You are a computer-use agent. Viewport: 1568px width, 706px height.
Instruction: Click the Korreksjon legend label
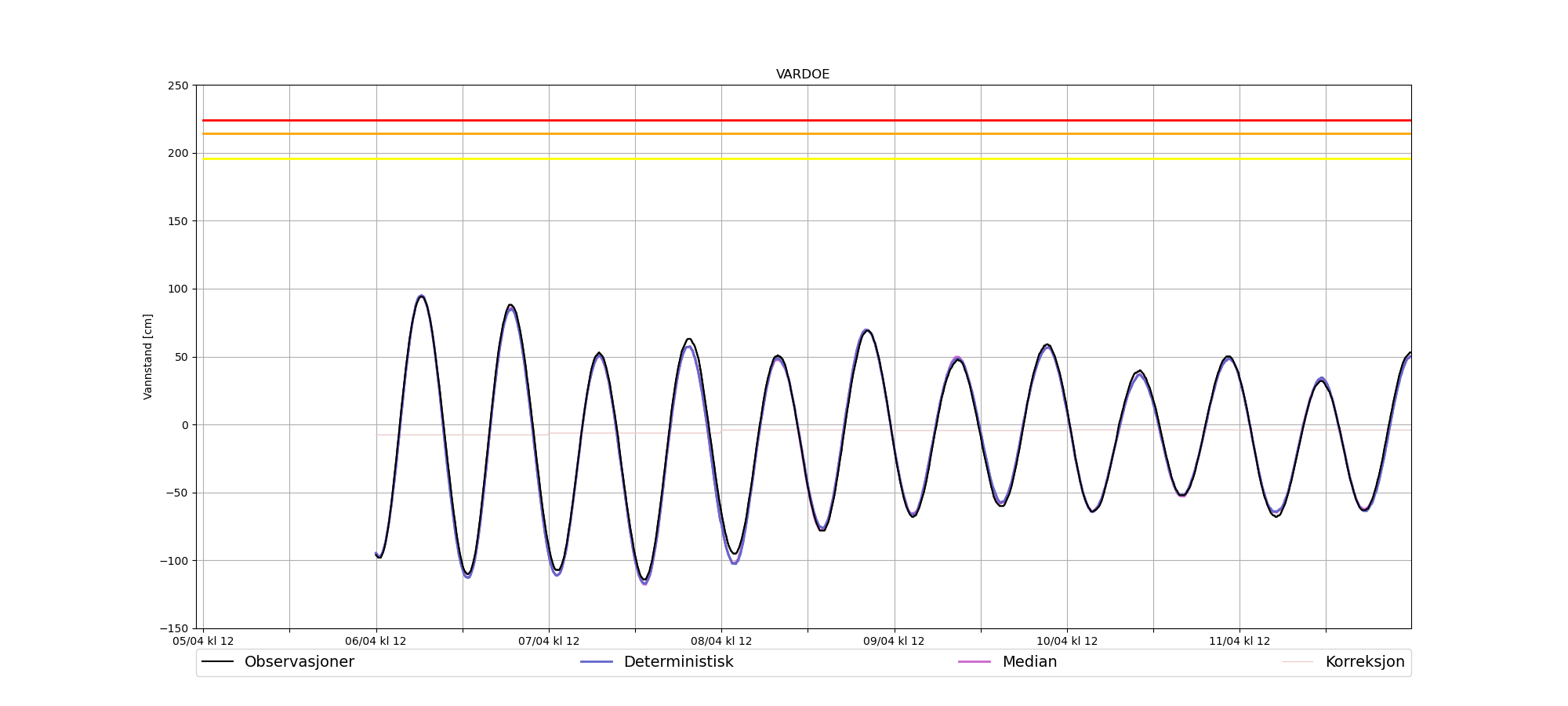[x=1364, y=662]
